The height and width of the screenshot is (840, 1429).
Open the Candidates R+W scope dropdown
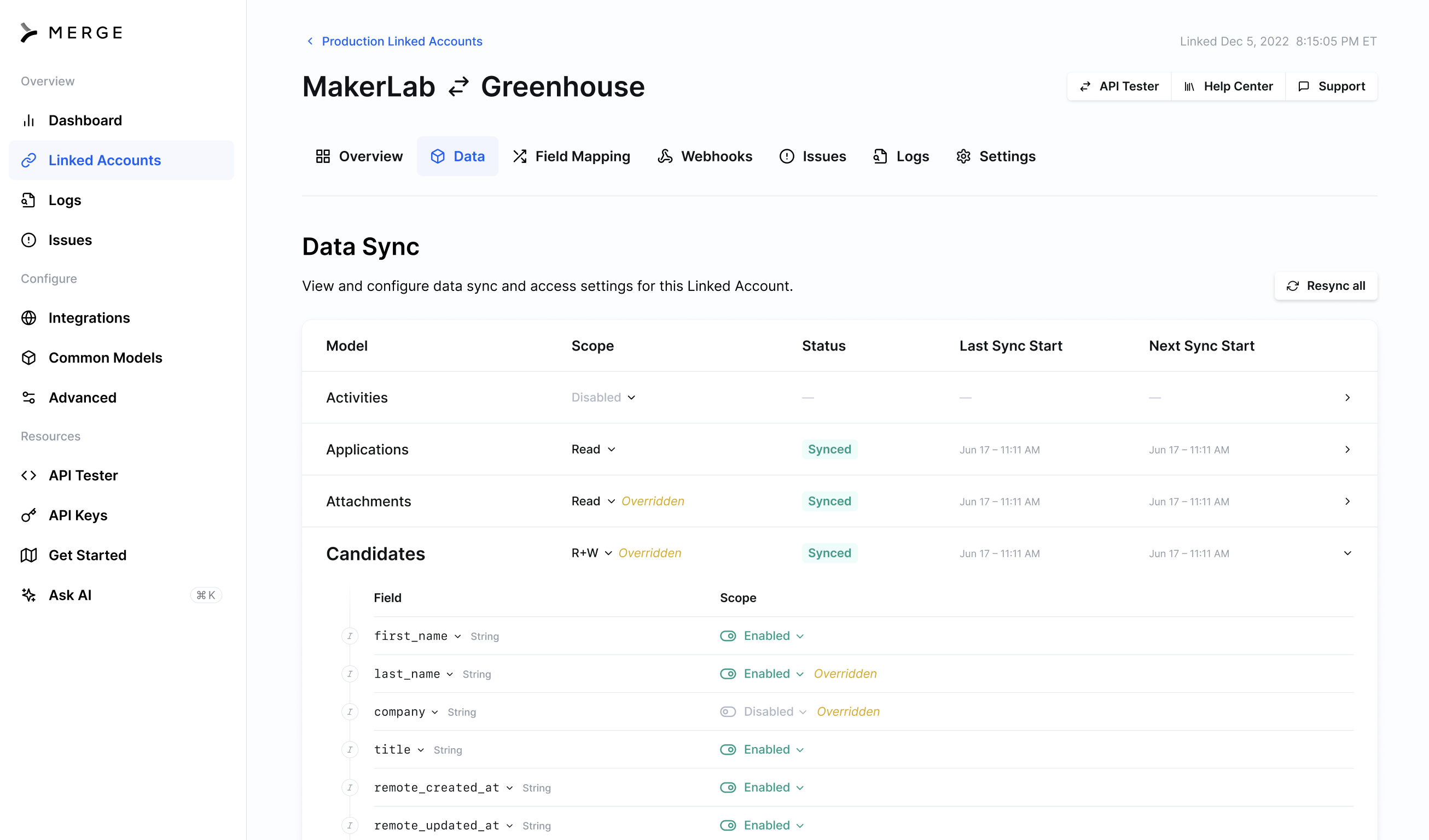[x=591, y=553]
